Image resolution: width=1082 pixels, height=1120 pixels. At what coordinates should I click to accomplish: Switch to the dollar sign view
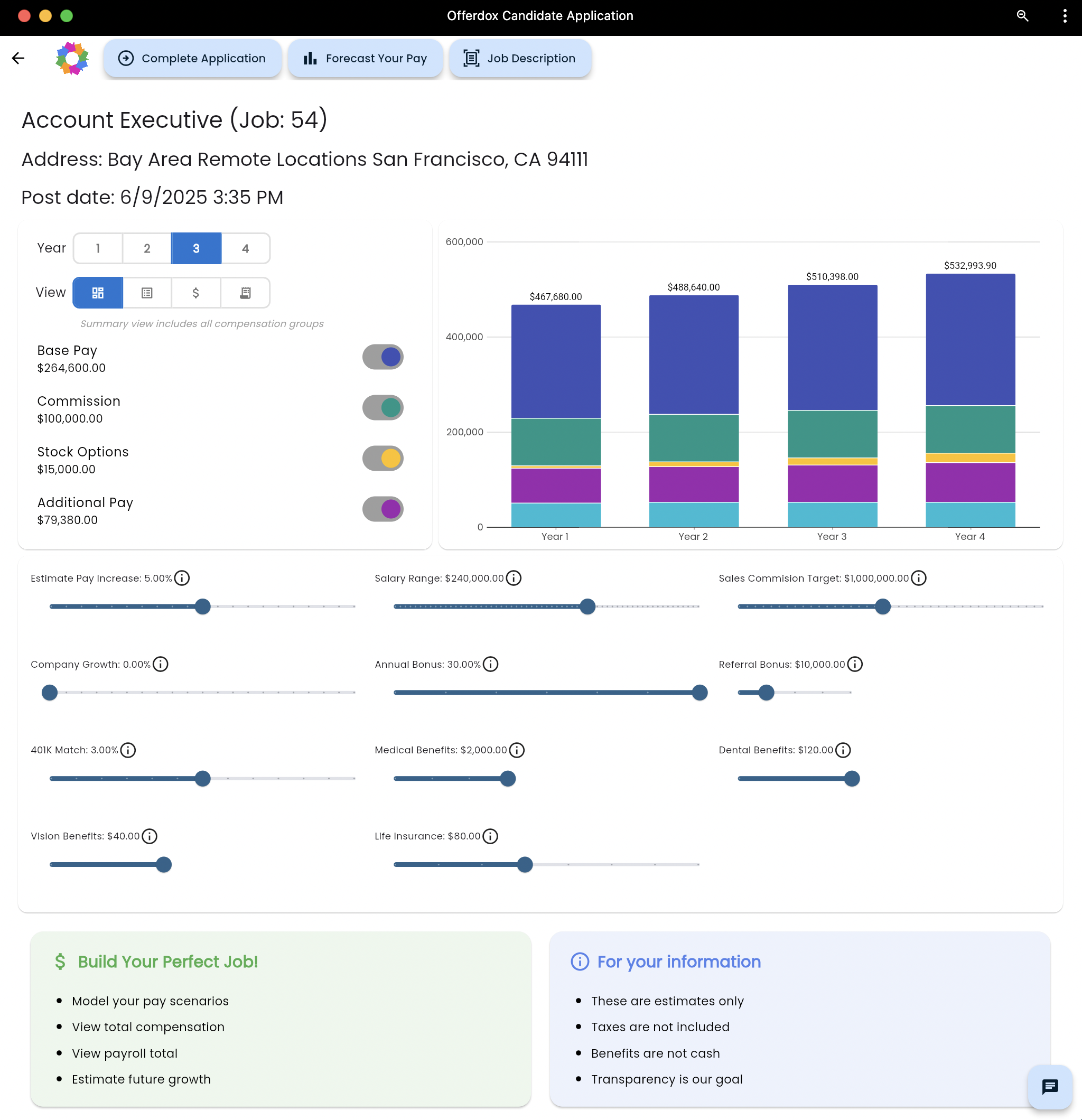(195, 293)
